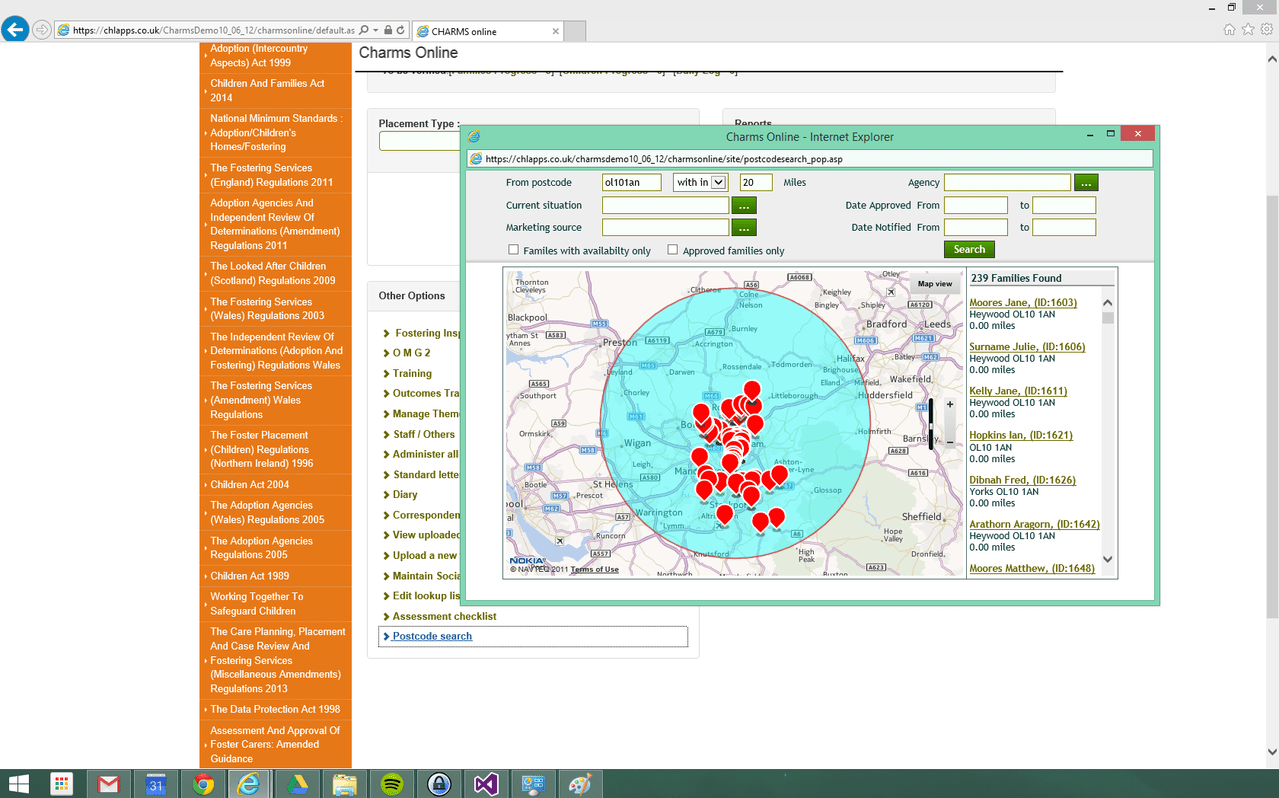Open browser Tools gear icon
1279x798 pixels.
(1266, 30)
